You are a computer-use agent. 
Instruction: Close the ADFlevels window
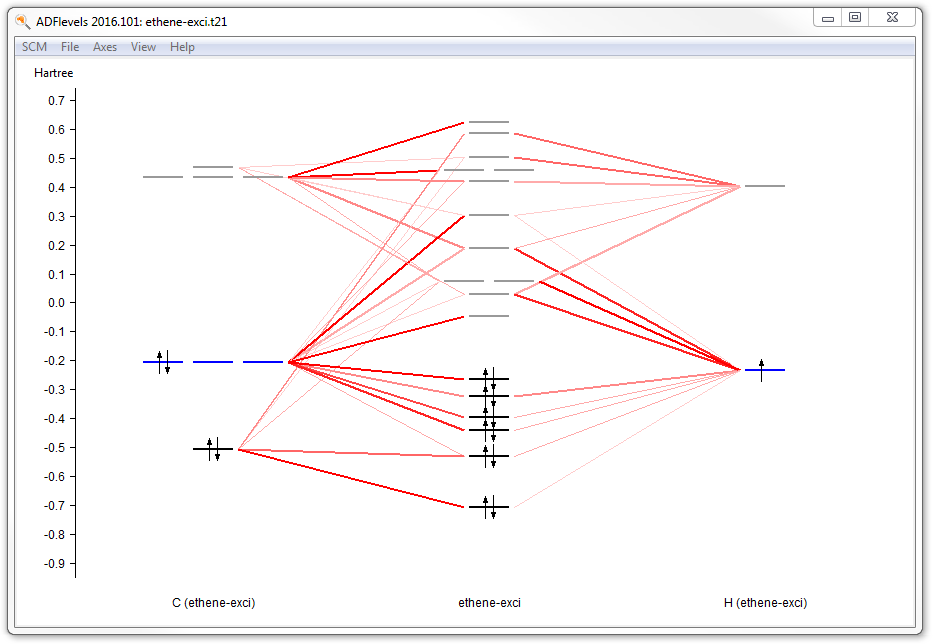coord(892,18)
